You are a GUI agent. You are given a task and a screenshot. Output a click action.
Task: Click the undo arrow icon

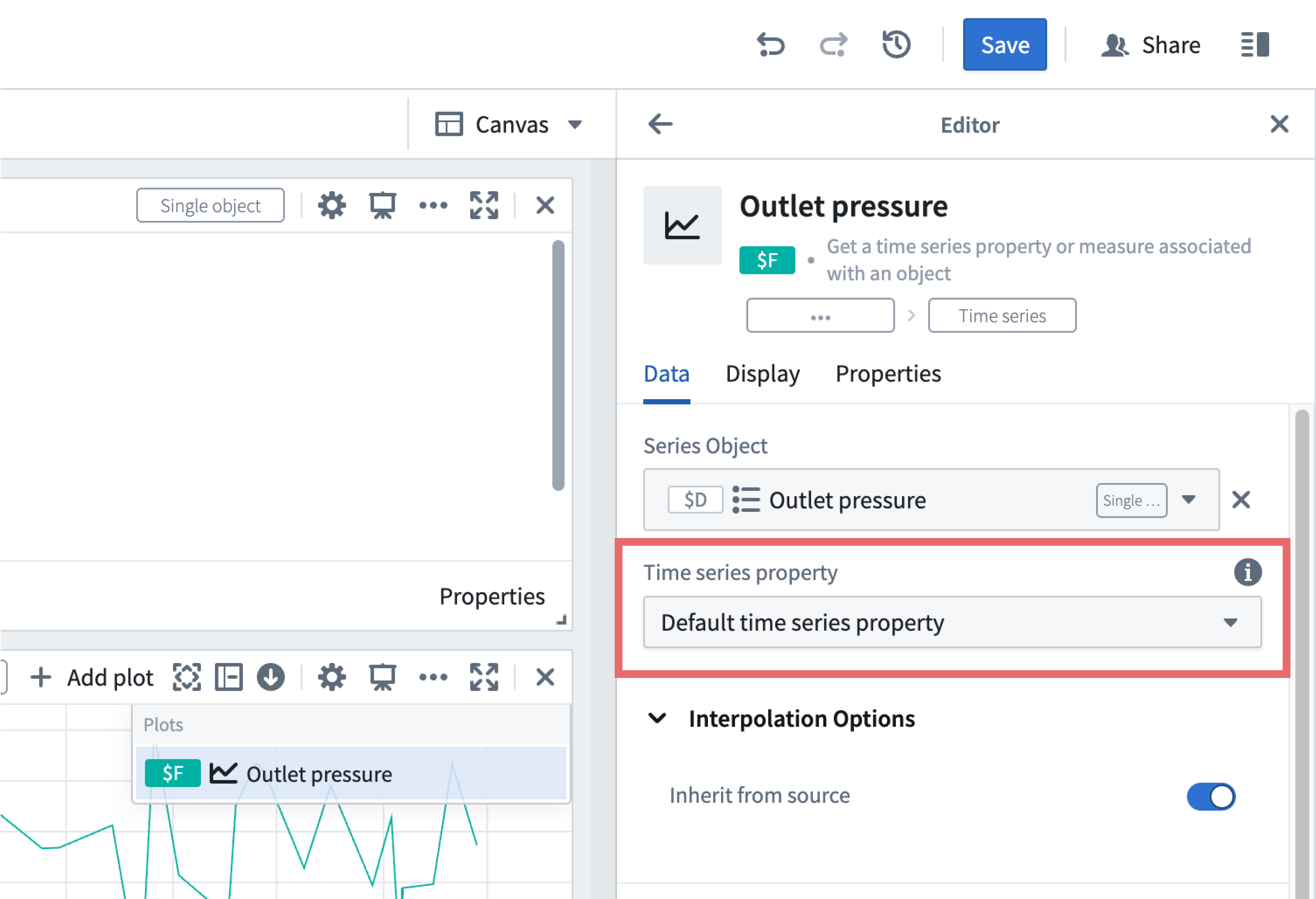(x=771, y=45)
